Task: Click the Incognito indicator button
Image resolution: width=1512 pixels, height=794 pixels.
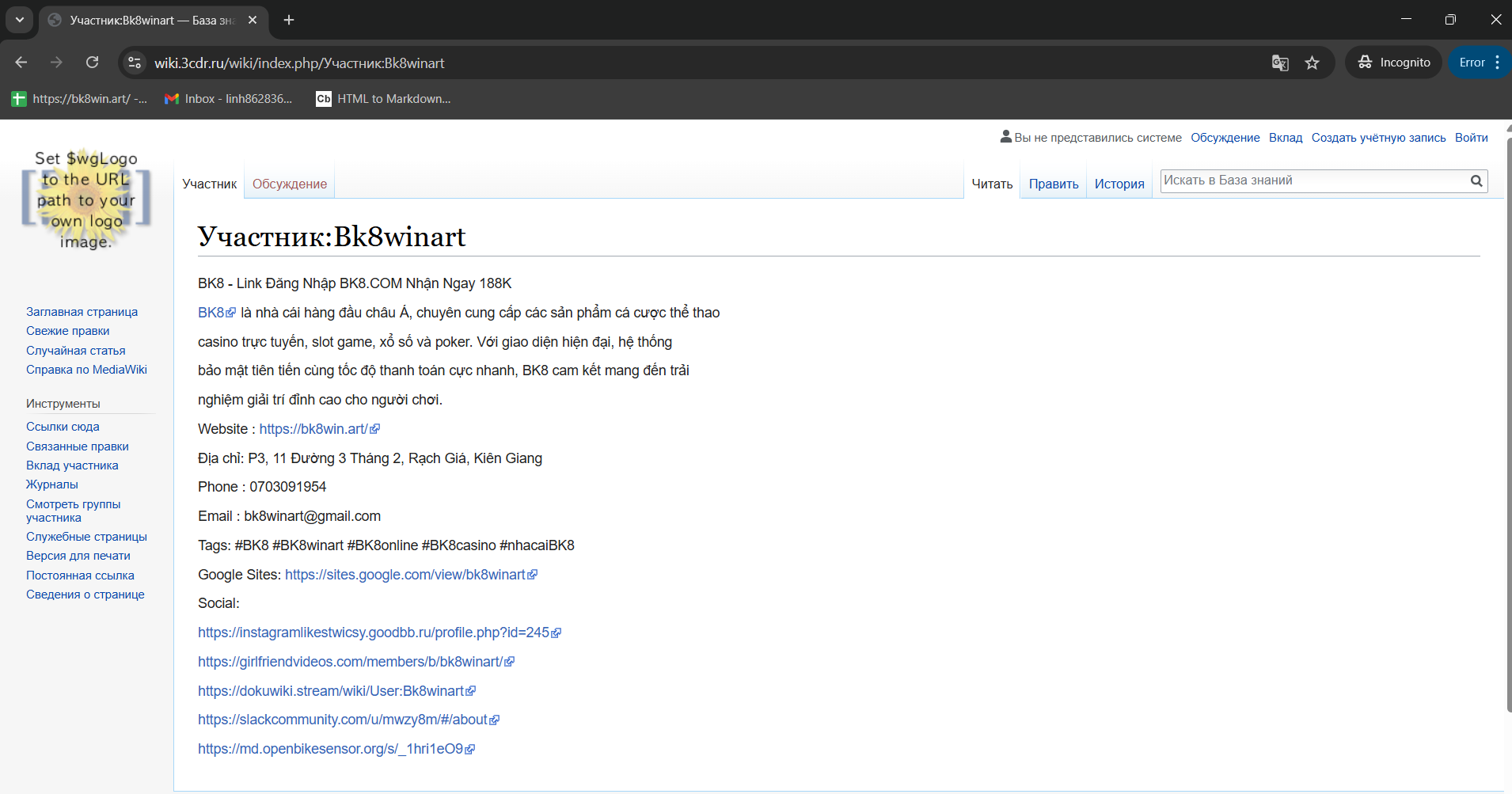Action: pyautogui.click(x=1394, y=63)
